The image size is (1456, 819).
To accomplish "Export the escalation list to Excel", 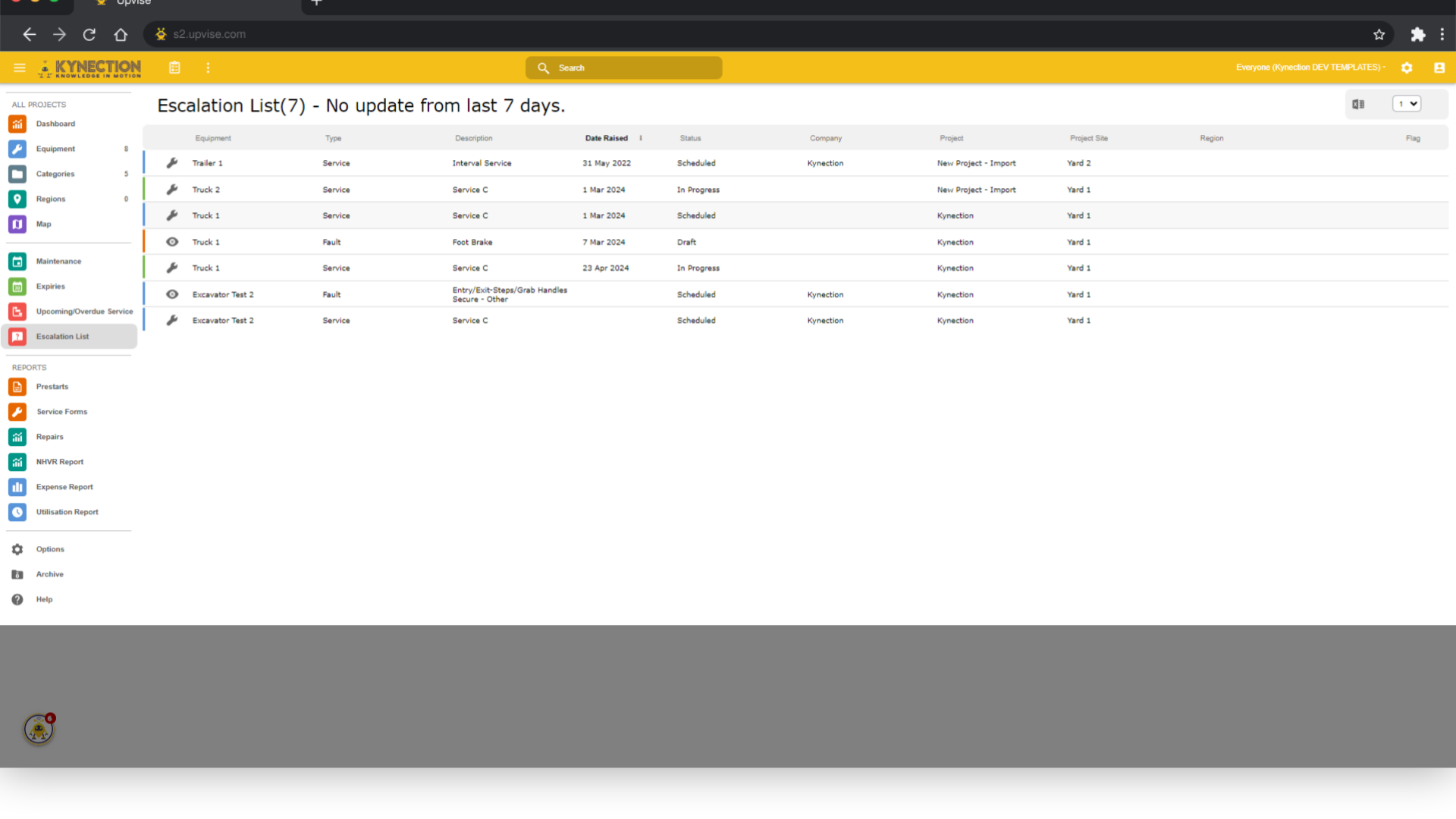I will pyautogui.click(x=1359, y=104).
